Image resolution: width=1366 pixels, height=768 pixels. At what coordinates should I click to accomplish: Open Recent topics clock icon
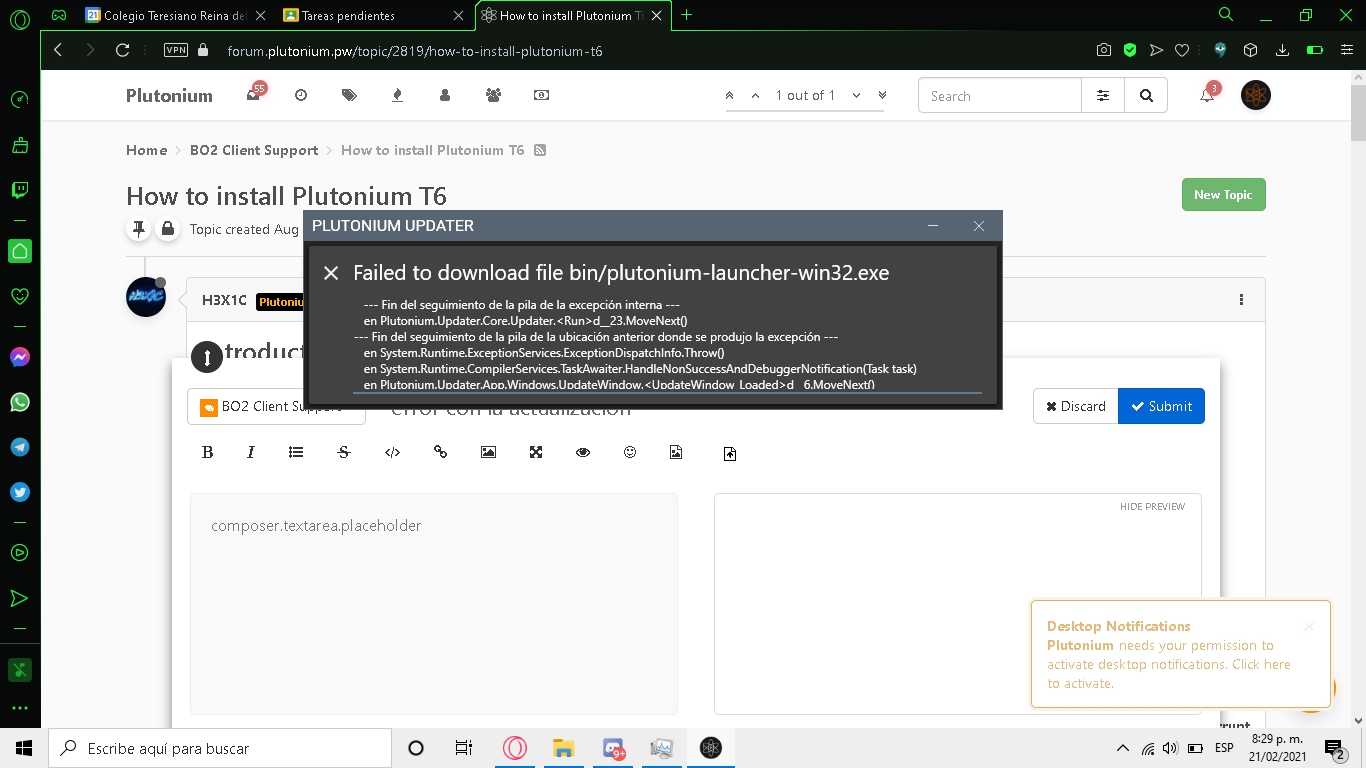click(x=301, y=95)
